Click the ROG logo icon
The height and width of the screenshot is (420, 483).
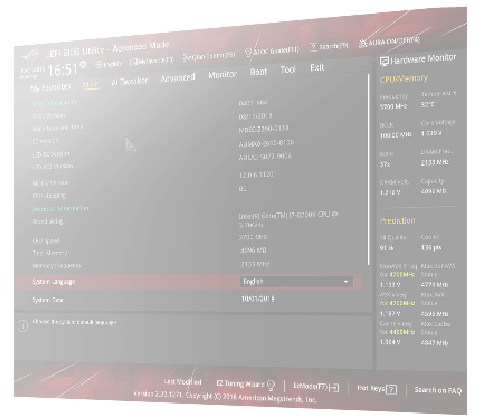coord(30,55)
